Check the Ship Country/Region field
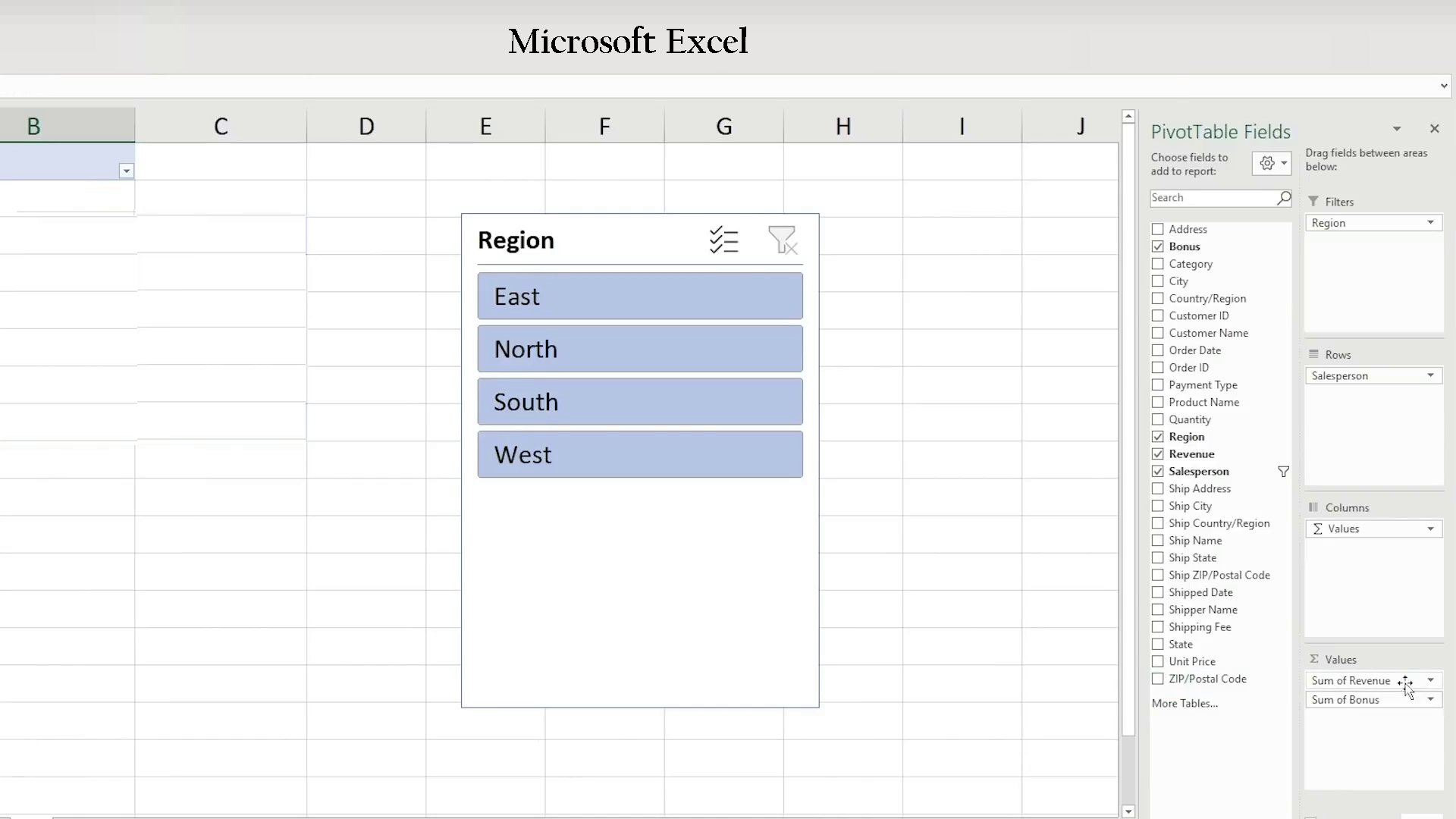1456x819 pixels. click(x=1157, y=523)
